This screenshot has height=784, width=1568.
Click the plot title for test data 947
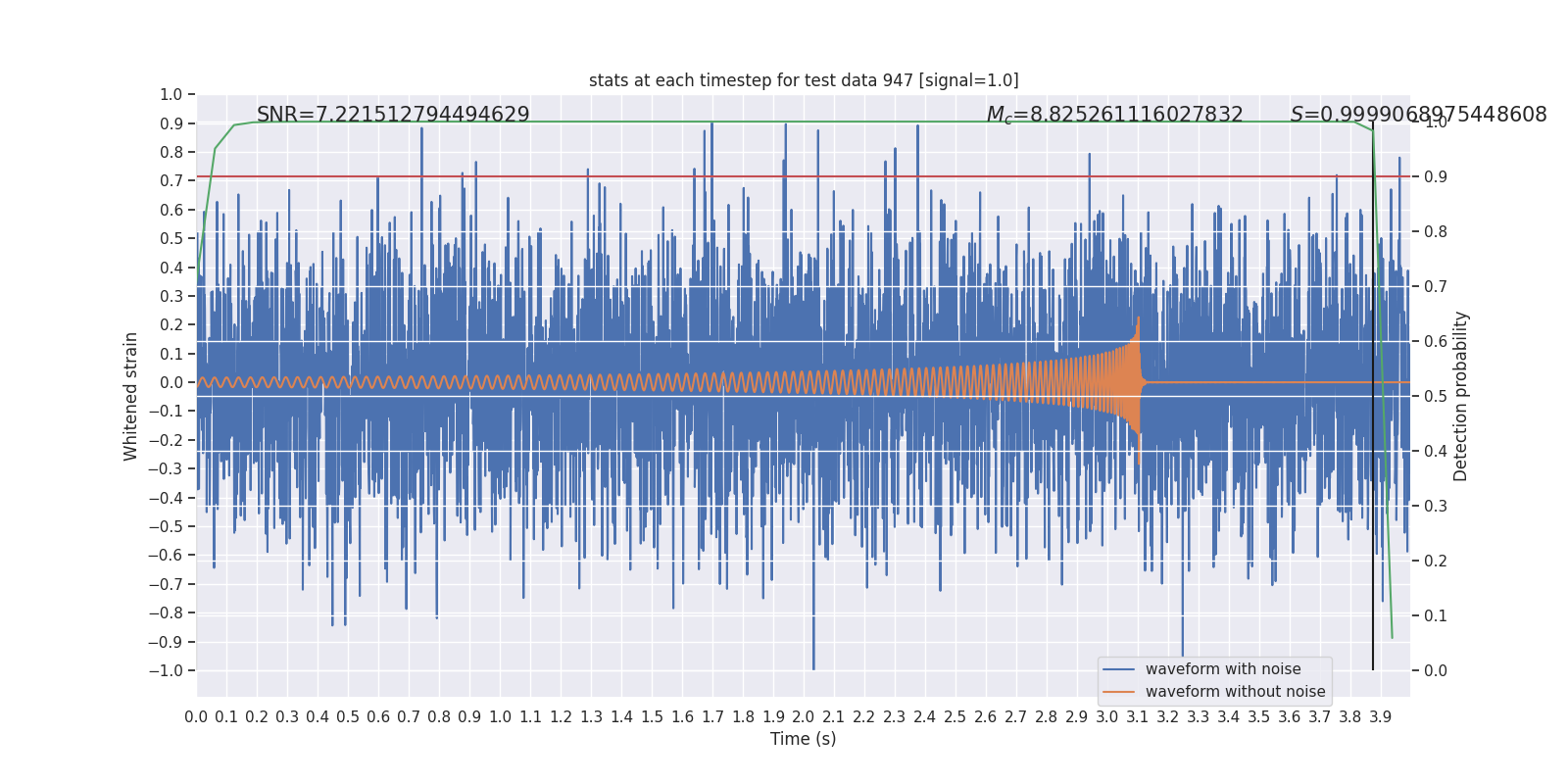[x=804, y=80]
